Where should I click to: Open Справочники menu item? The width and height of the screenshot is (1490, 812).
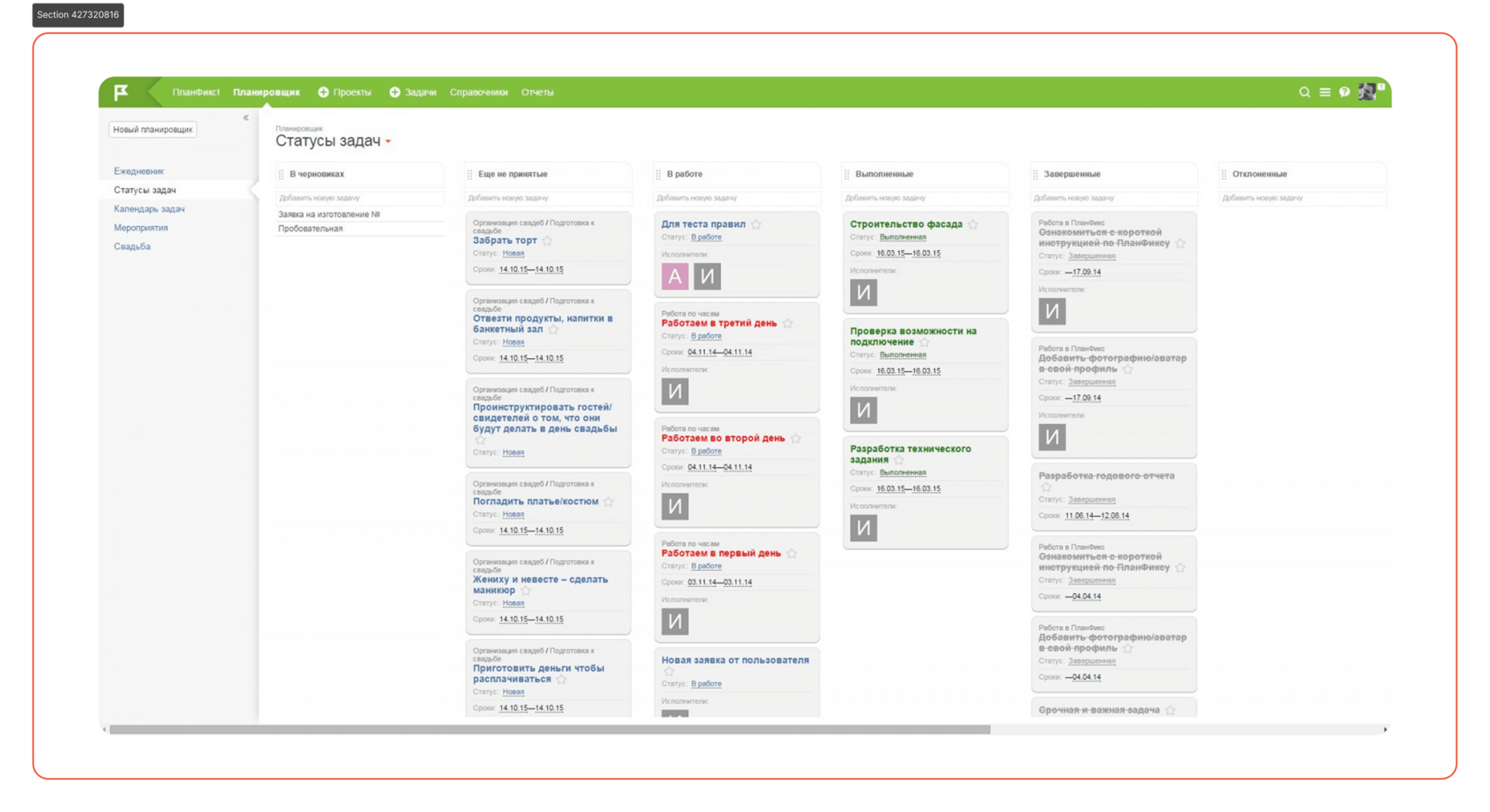pyautogui.click(x=479, y=92)
